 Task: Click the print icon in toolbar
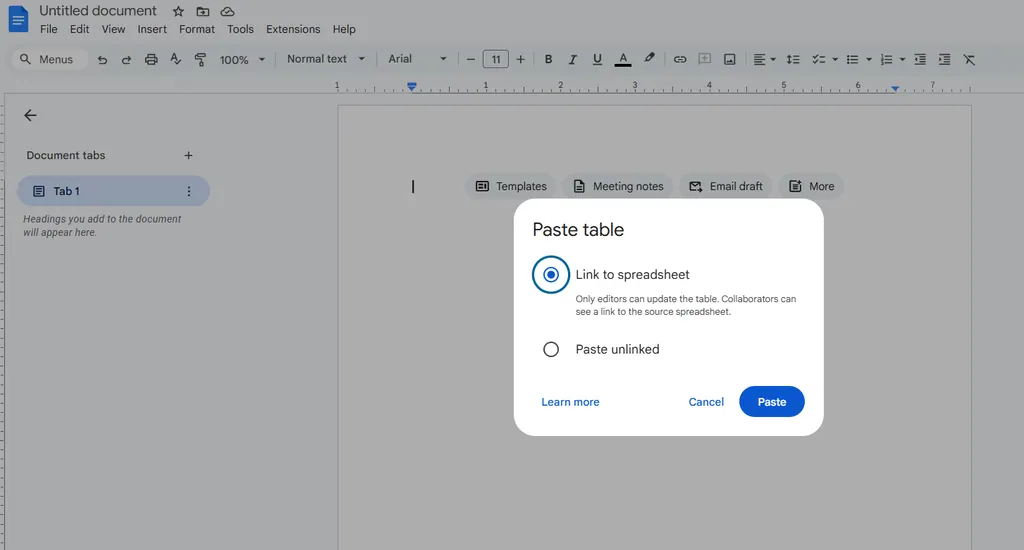[x=151, y=60]
